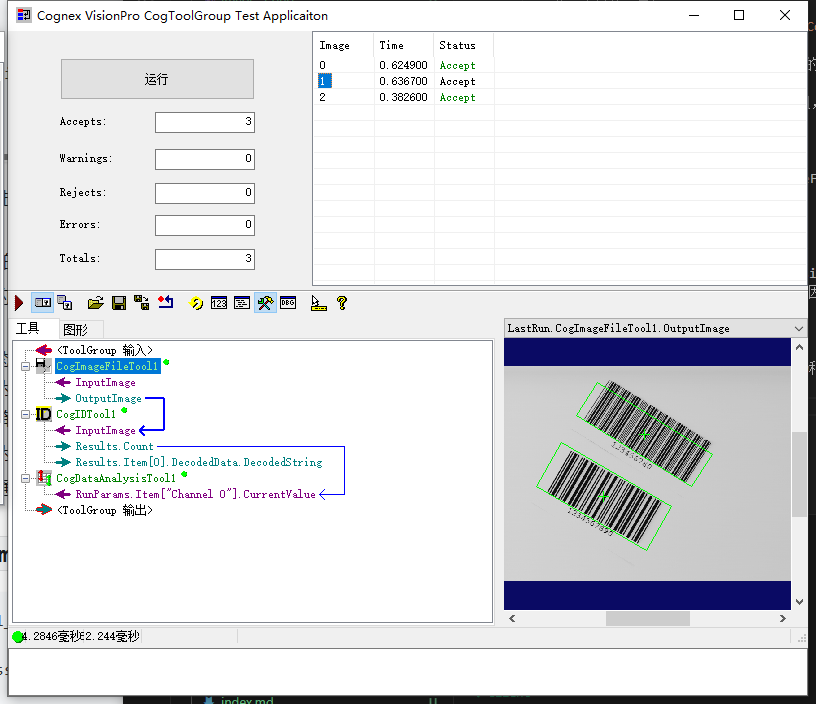Select OutputImage under CogImageFileTool1
Screen dimensions: 816x704
(108, 399)
